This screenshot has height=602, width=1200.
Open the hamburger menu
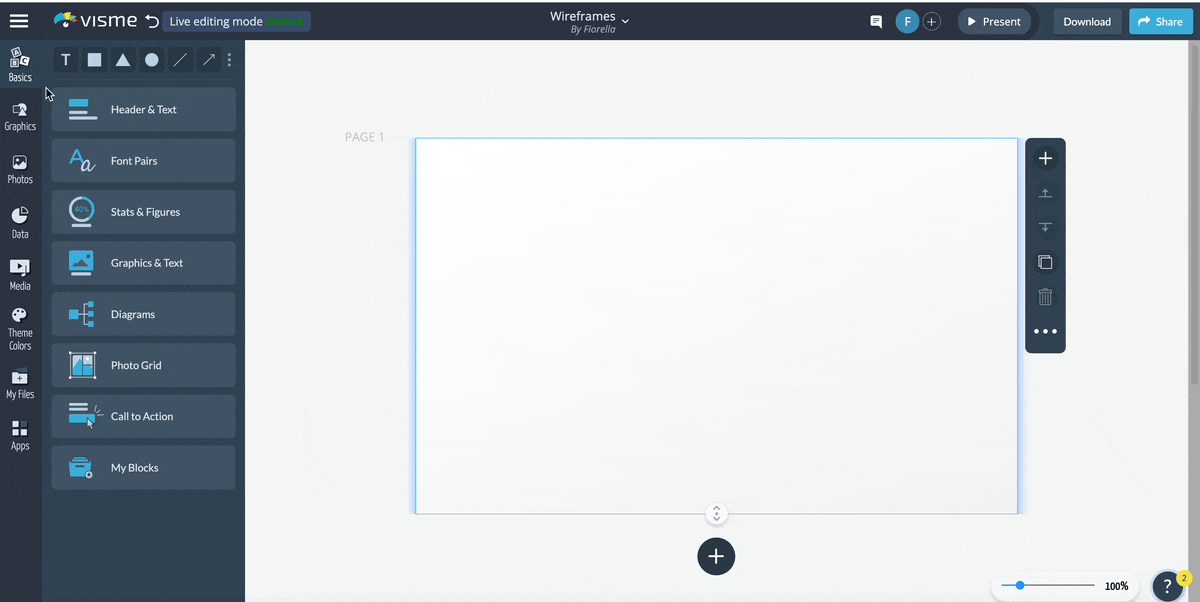pos(20,20)
